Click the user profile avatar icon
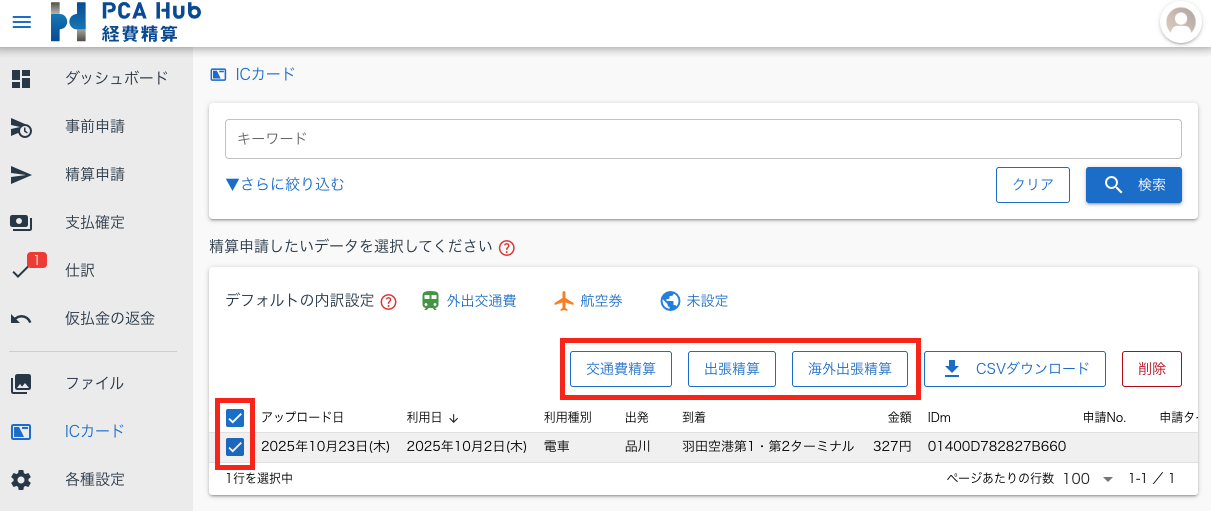The width and height of the screenshot is (1211, 511). (1180, 22)
